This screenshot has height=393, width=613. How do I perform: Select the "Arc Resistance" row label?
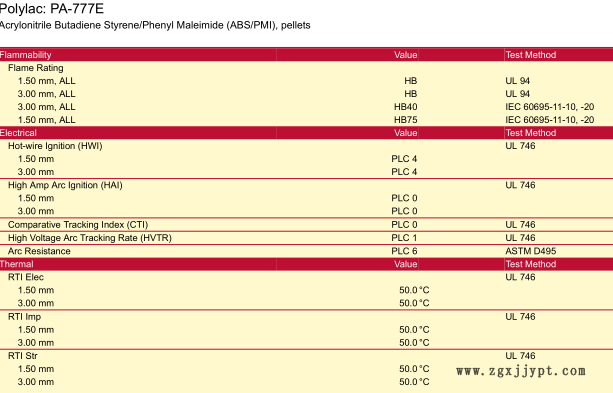pos(39,251)
